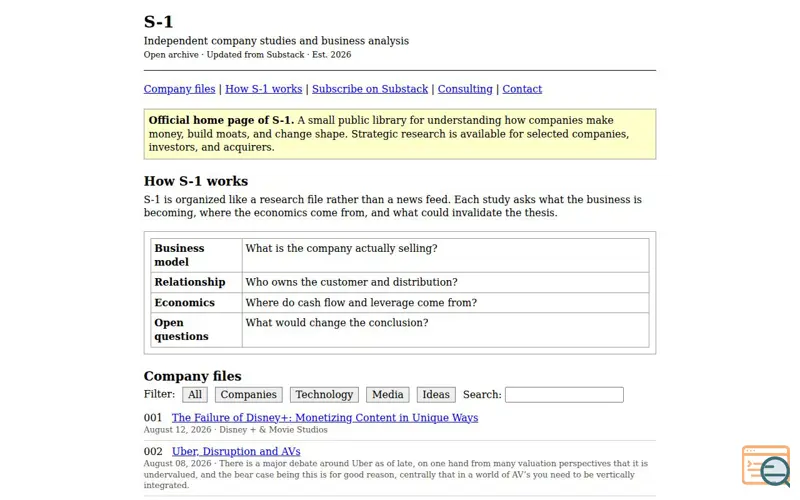
Task: Select the All filter button
Action: point(195,394)
